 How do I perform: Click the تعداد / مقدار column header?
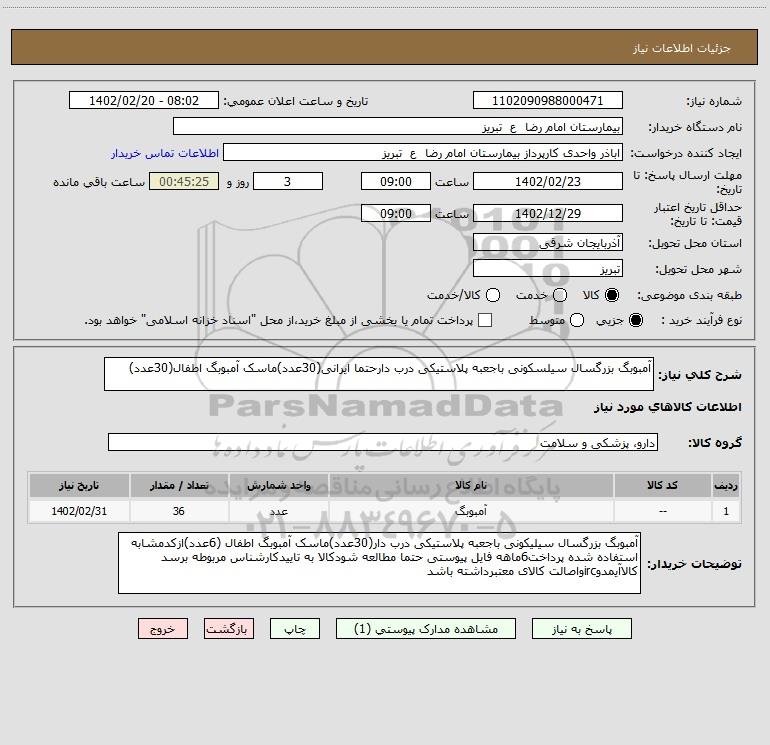click(179, 485)
